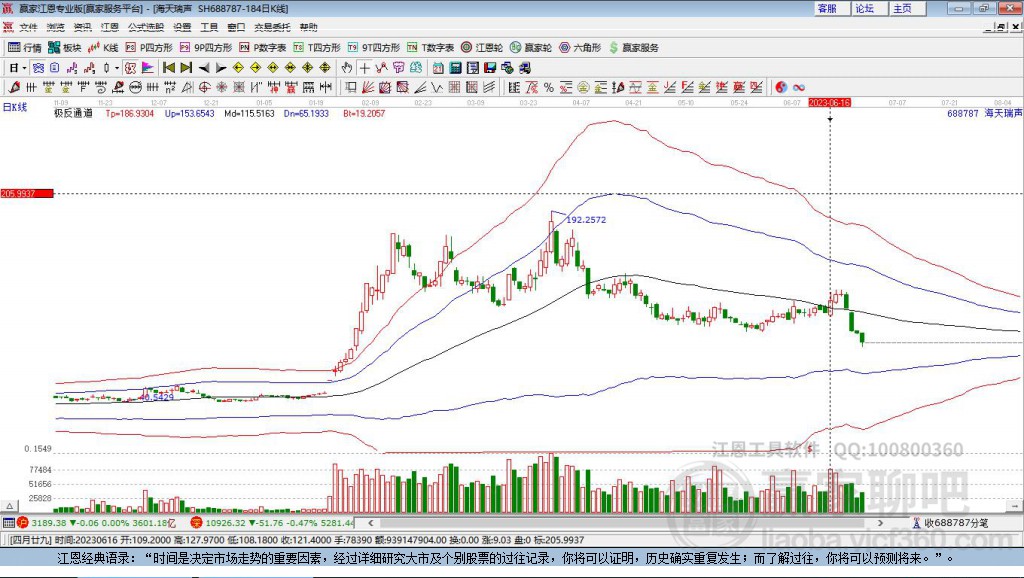Click the 日K线 label
The width and height of the screenshot is (1024, 578).
tap(15, 107)
